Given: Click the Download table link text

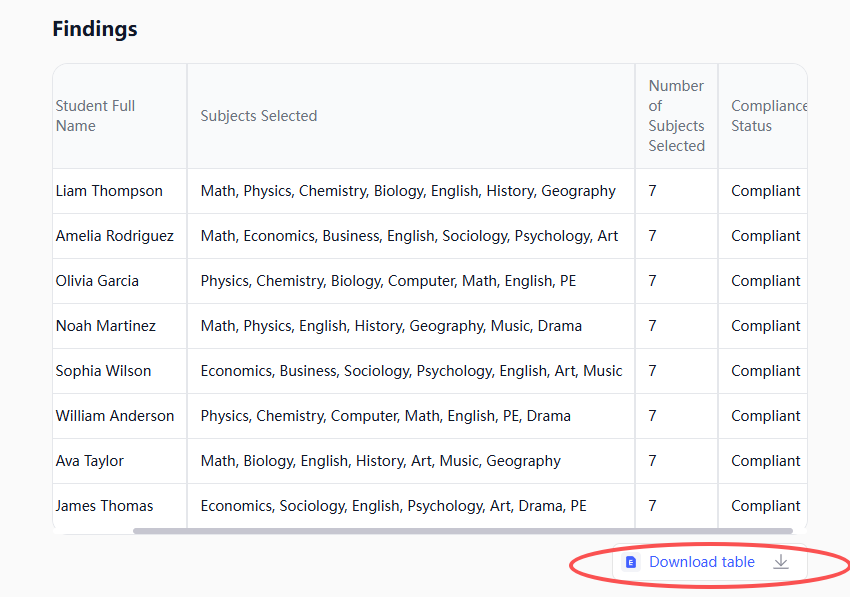Looking at the screenshot, I should click(701, 562).
